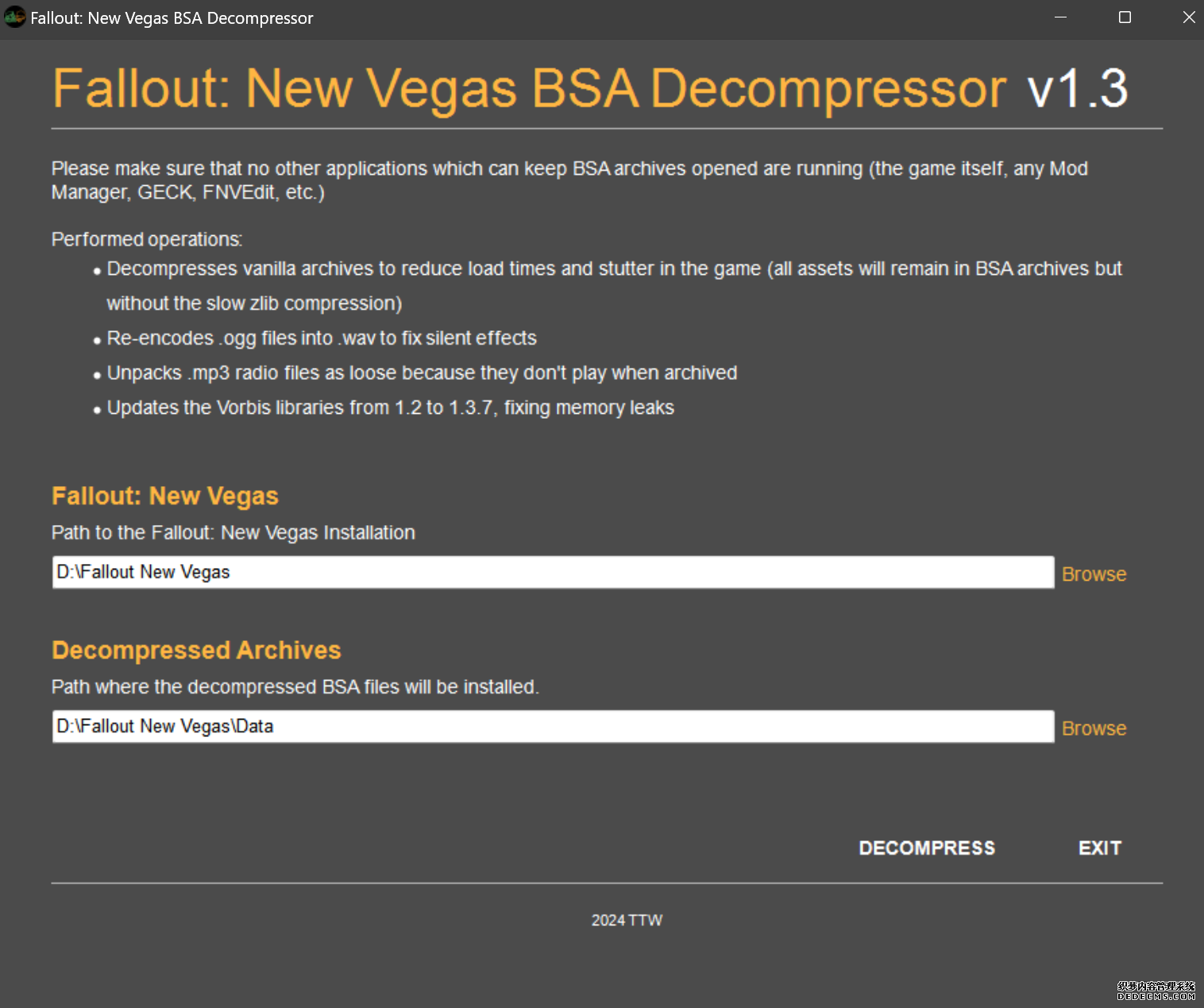This screenshot has height=1008, width=1204.
Task: Click the v1.3 version label
Action: point(1077,87)
